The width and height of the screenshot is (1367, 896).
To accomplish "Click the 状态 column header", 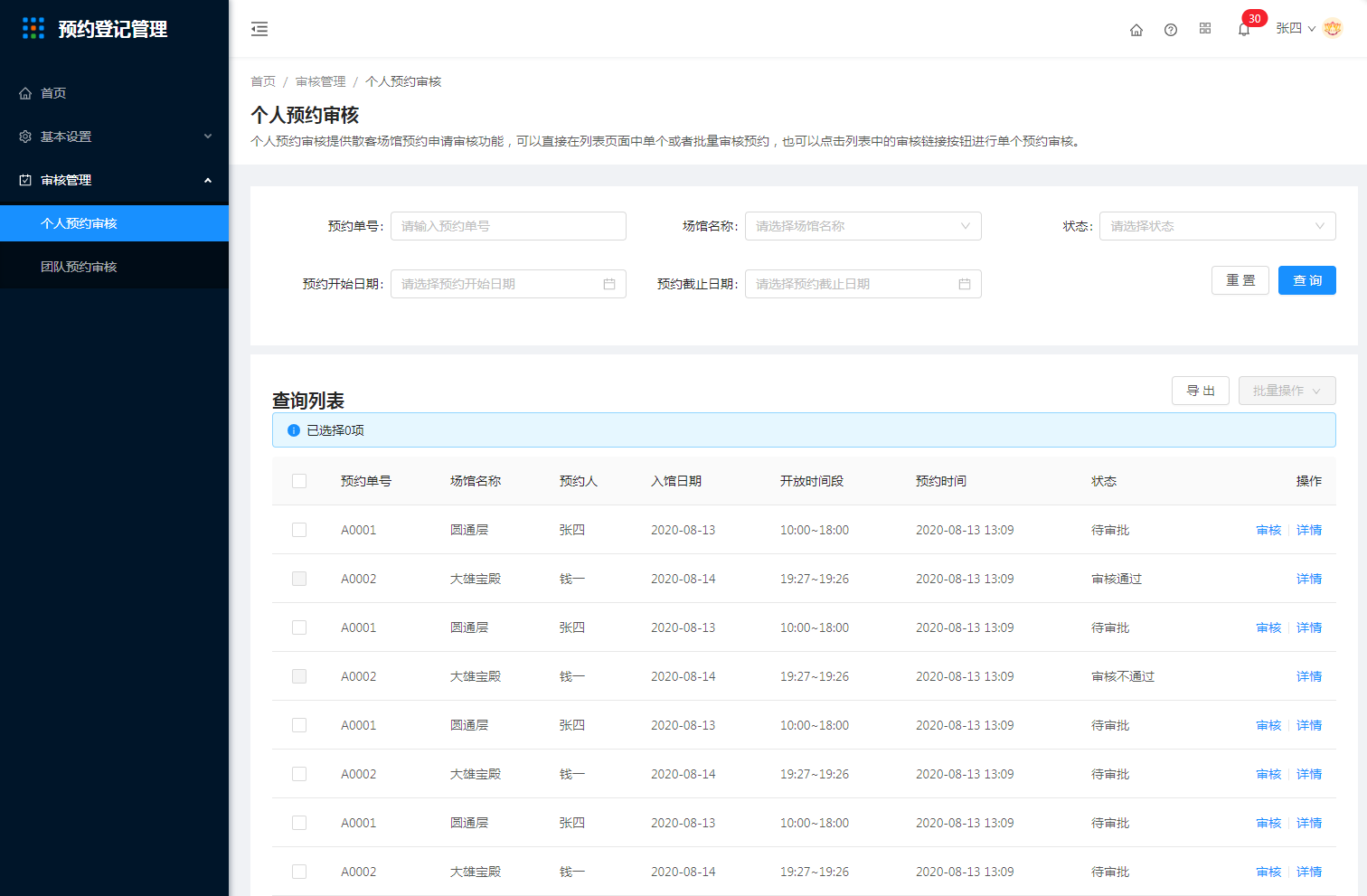I will [x=1104, y=481].
